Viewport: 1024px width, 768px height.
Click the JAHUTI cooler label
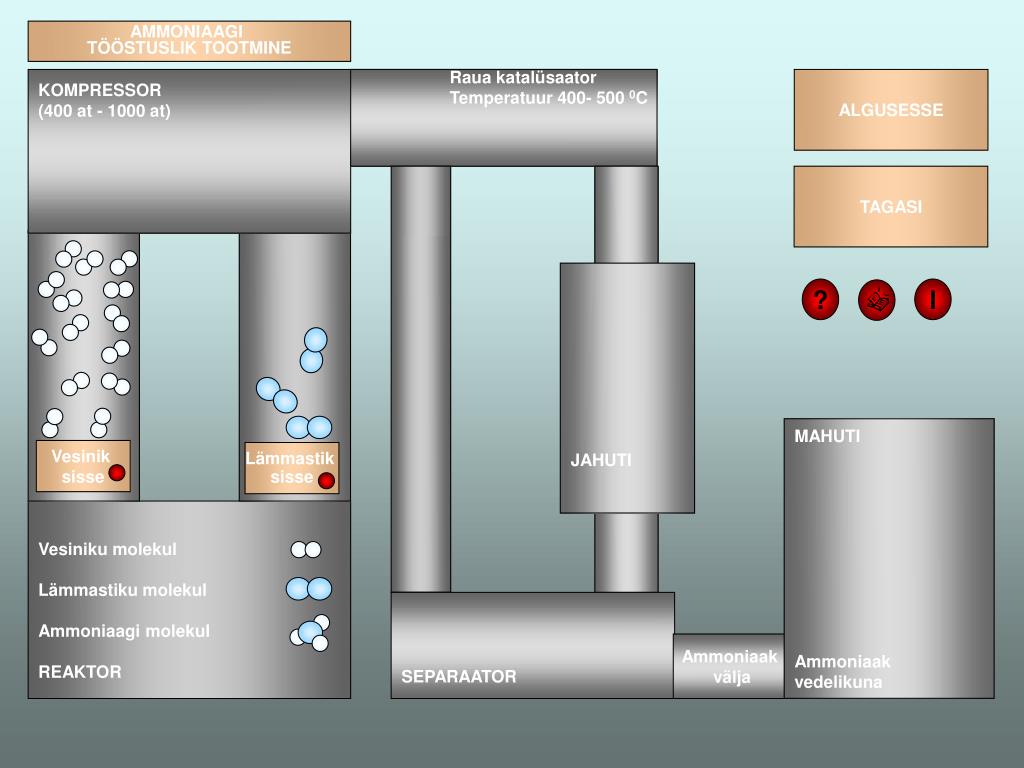[601, 460]
